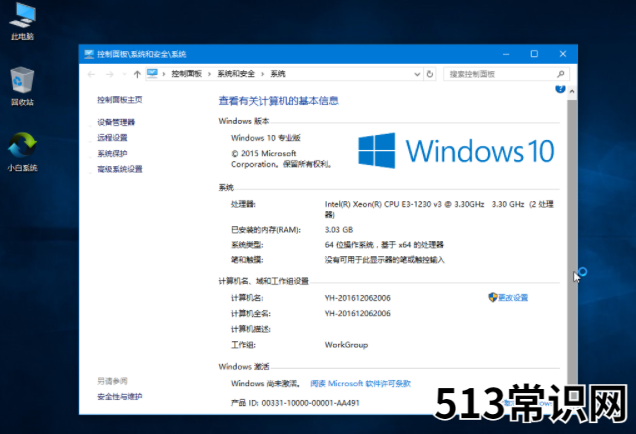The height and width of the screenshot is (434, 636).
Task: Refresh the control panel page
Action: coord(430,74)
